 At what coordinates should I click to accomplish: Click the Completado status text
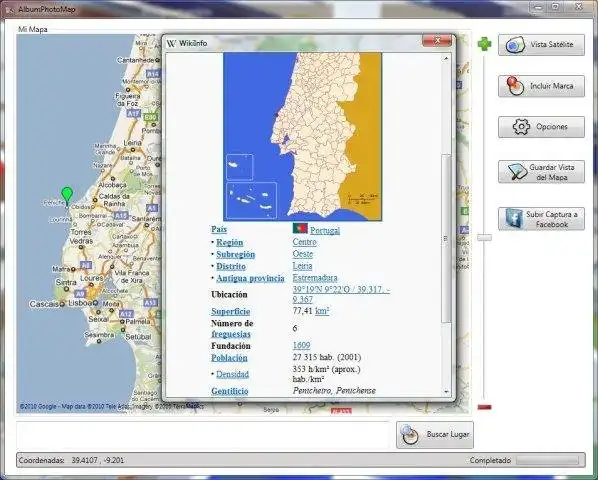490,461
